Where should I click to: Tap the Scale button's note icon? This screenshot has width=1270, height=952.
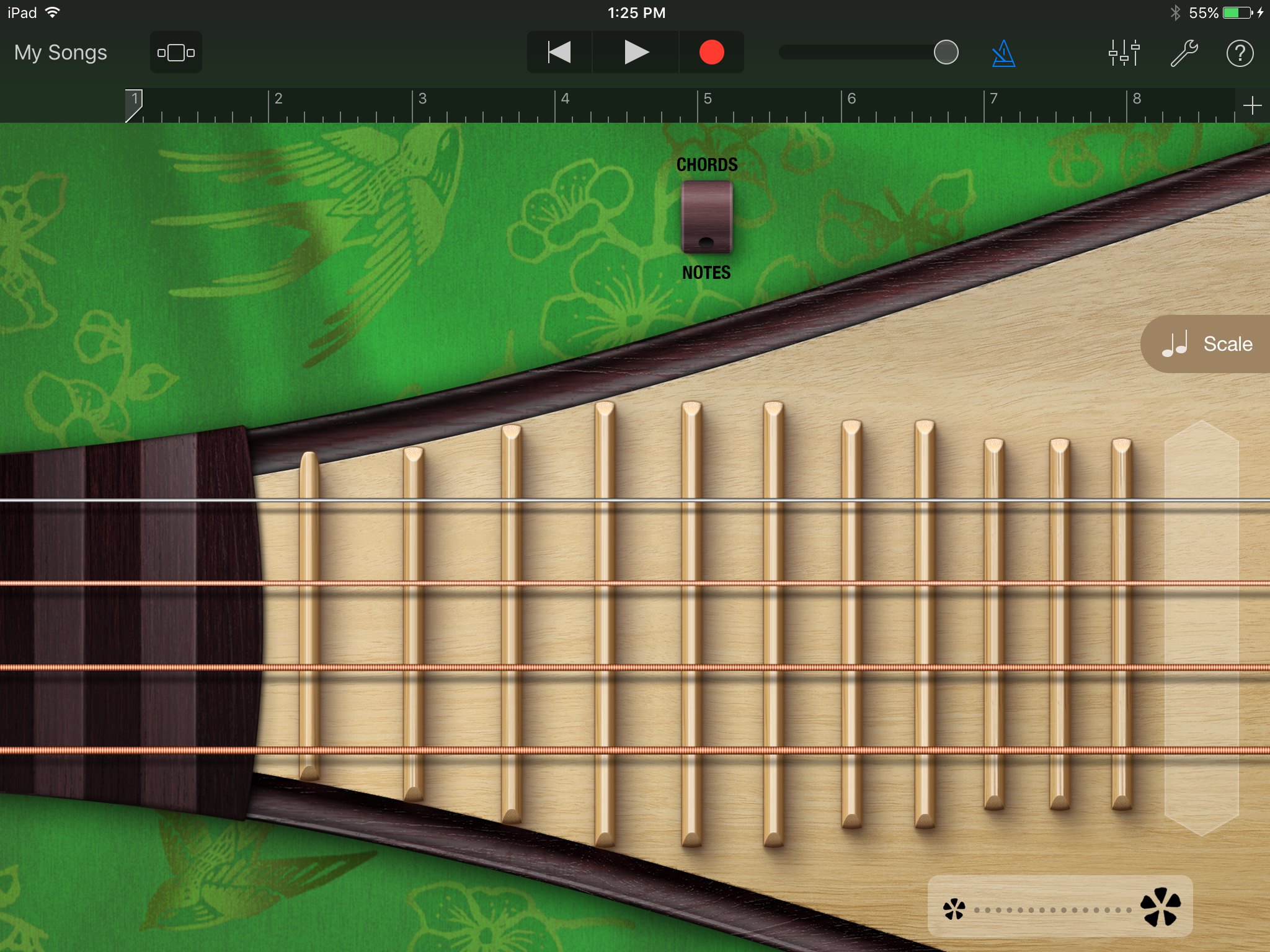(x=1176, y=344)
